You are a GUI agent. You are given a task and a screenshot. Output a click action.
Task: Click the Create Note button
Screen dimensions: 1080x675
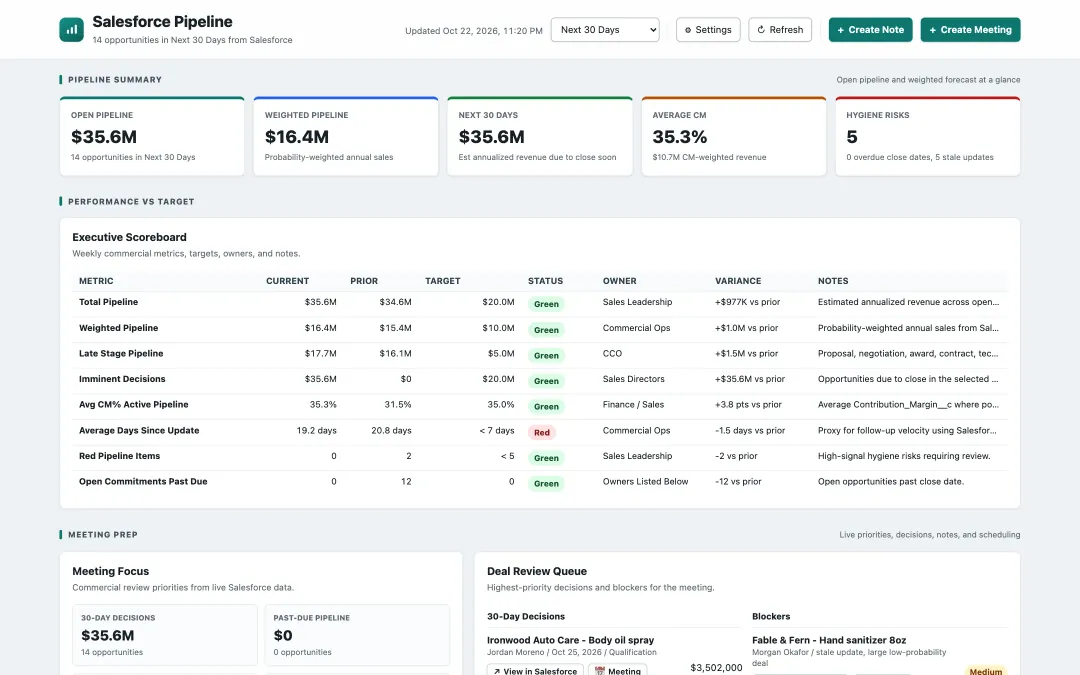pos(871,30)
